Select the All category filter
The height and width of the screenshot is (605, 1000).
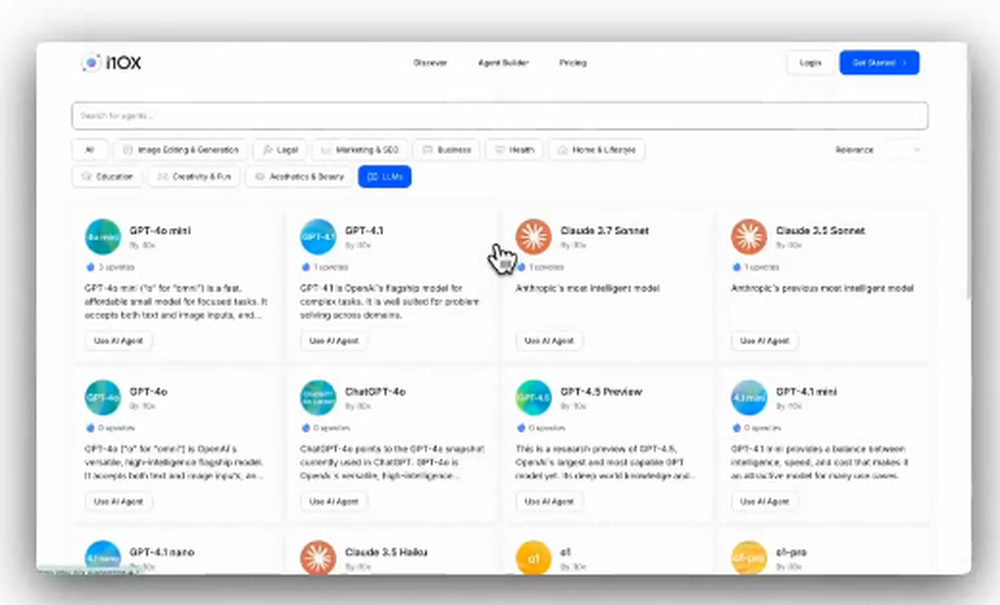tap(90, 150)
